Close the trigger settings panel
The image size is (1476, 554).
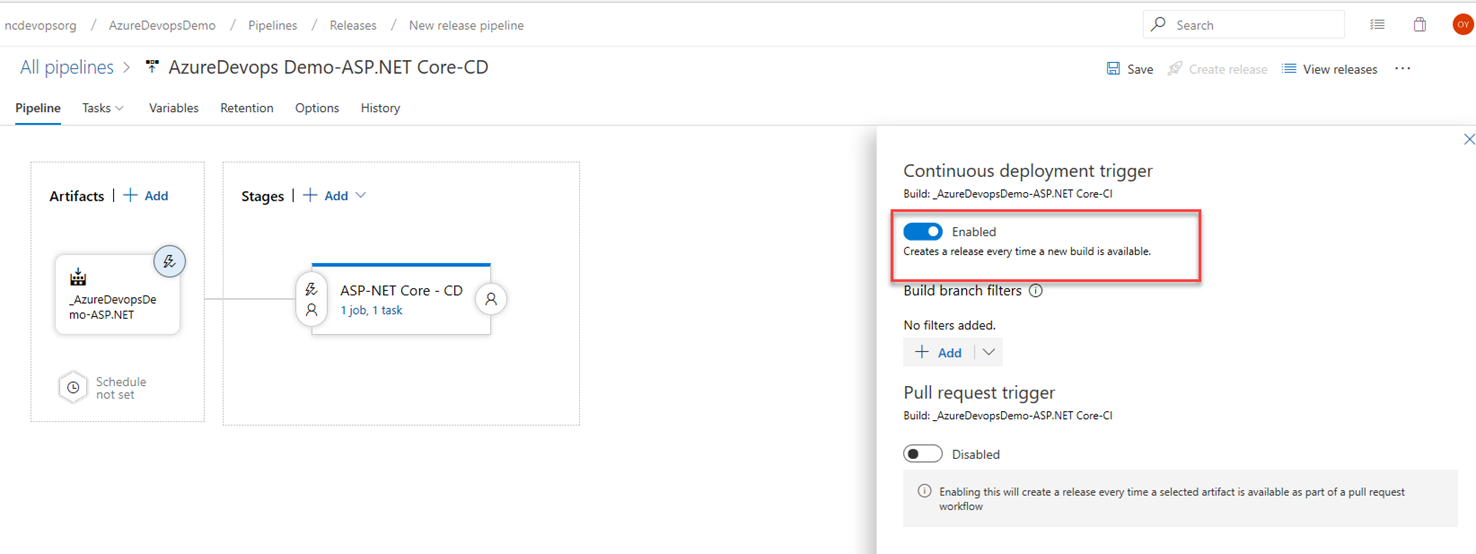[1469, 139]
